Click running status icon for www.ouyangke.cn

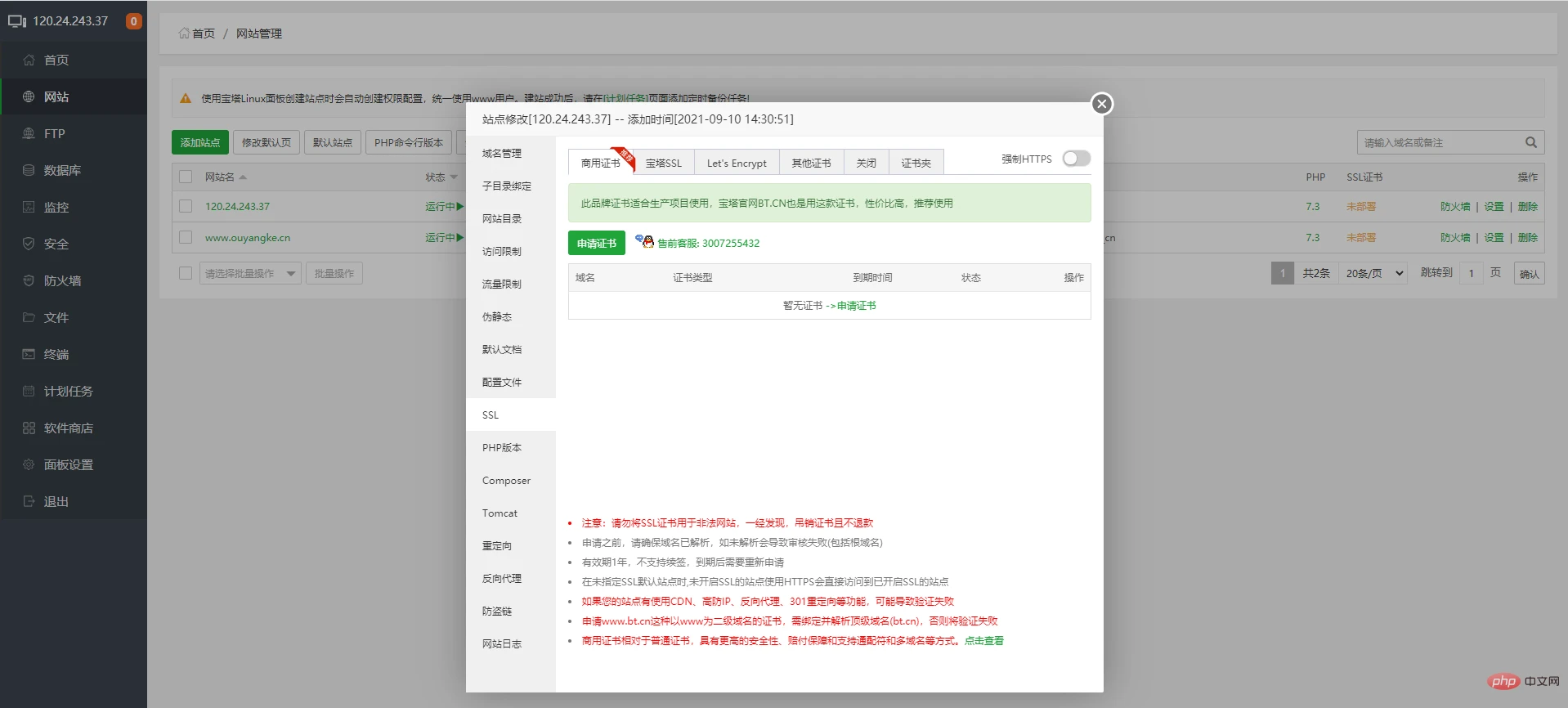coord(460,238)
